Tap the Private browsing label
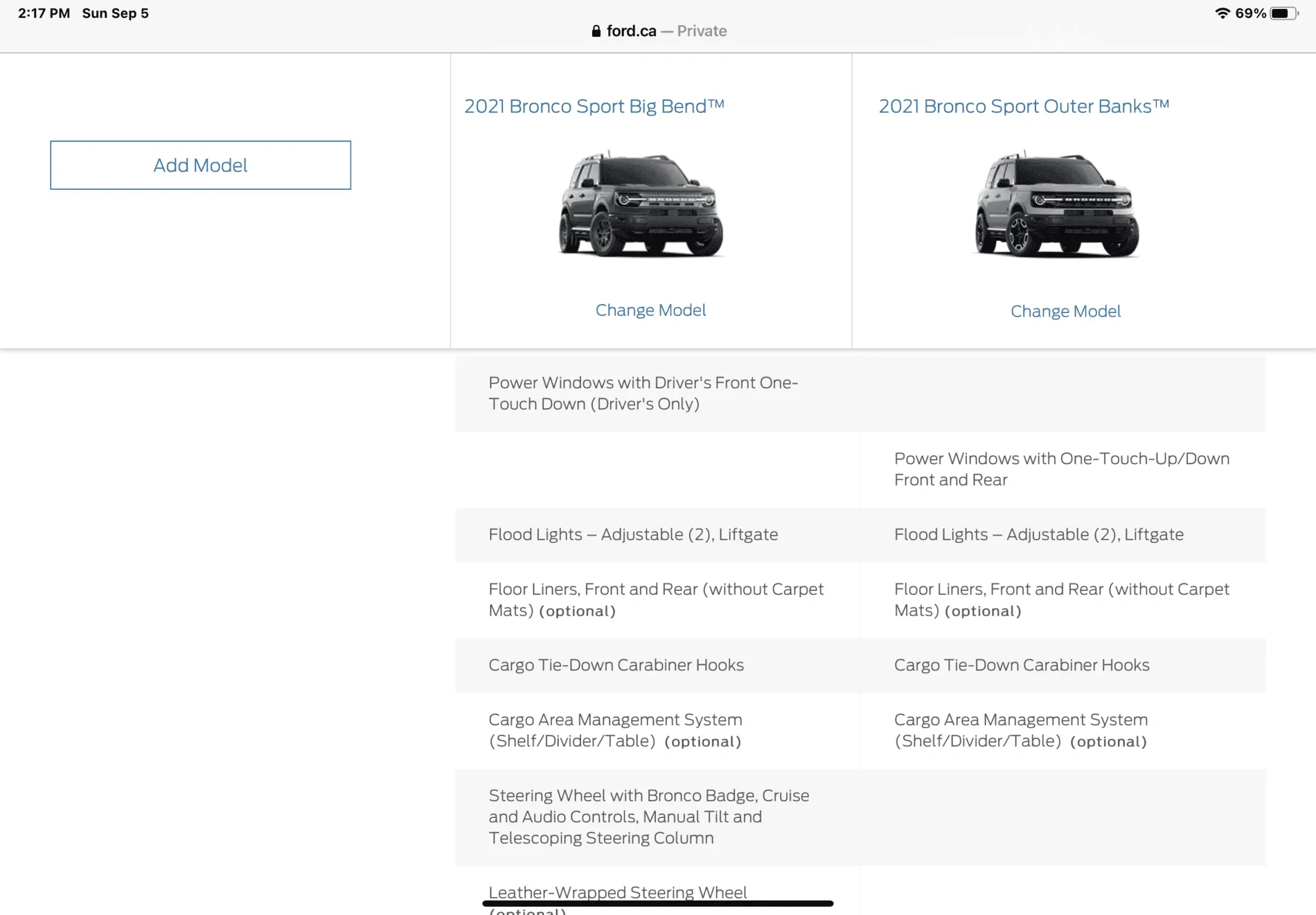The image size is (1316, 915). click(702, 31)
